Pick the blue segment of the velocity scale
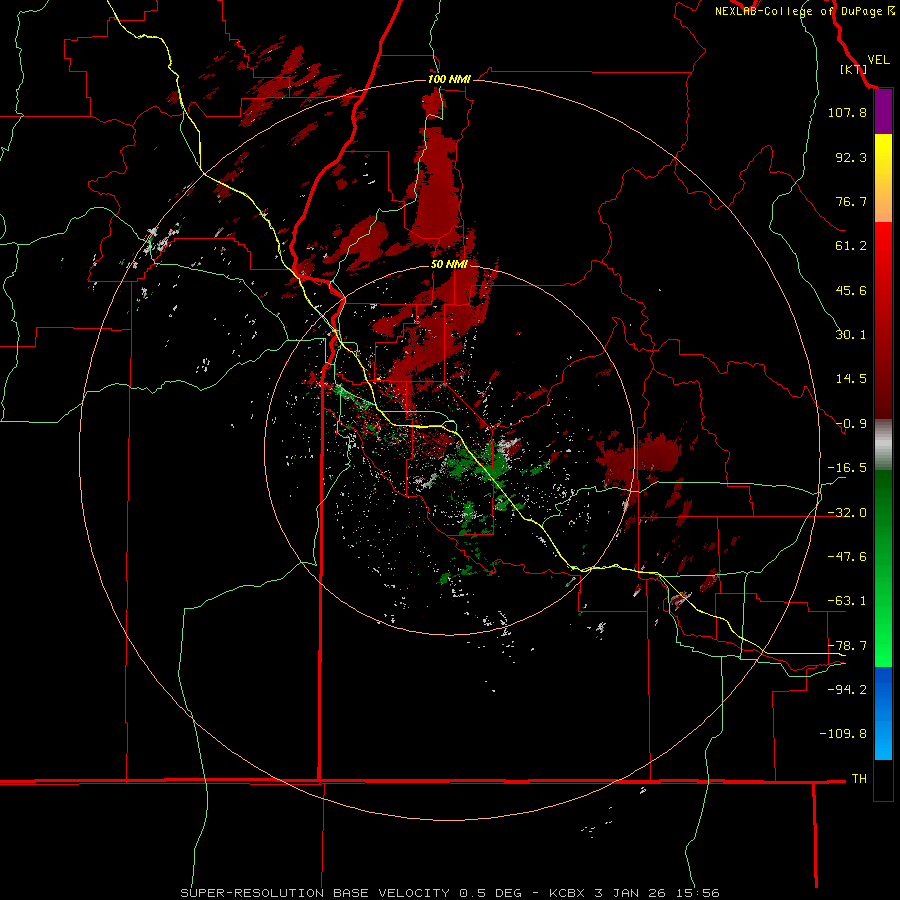900x900 pixels. (x=883, y=713)
